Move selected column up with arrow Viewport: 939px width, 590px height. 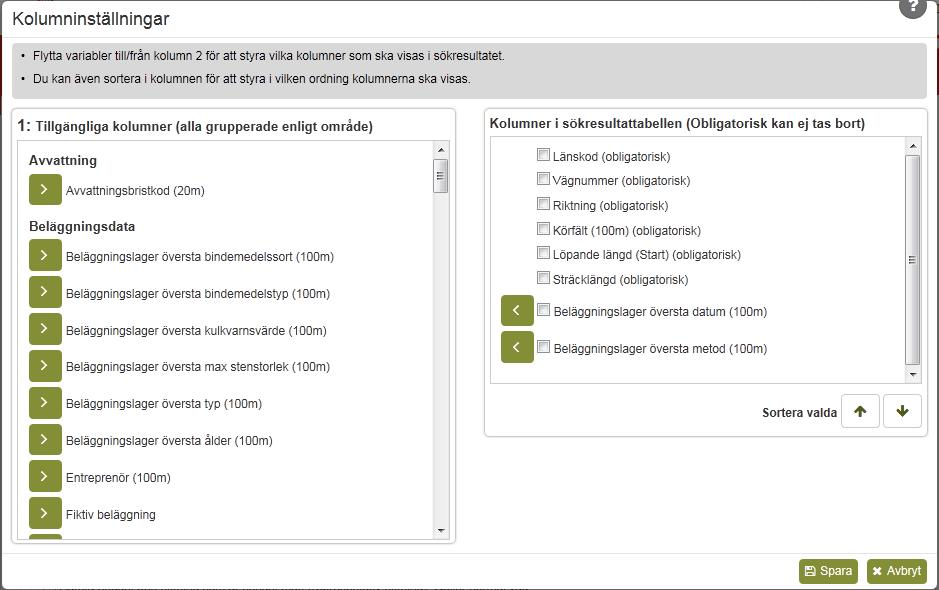click(x=860, y=411)
